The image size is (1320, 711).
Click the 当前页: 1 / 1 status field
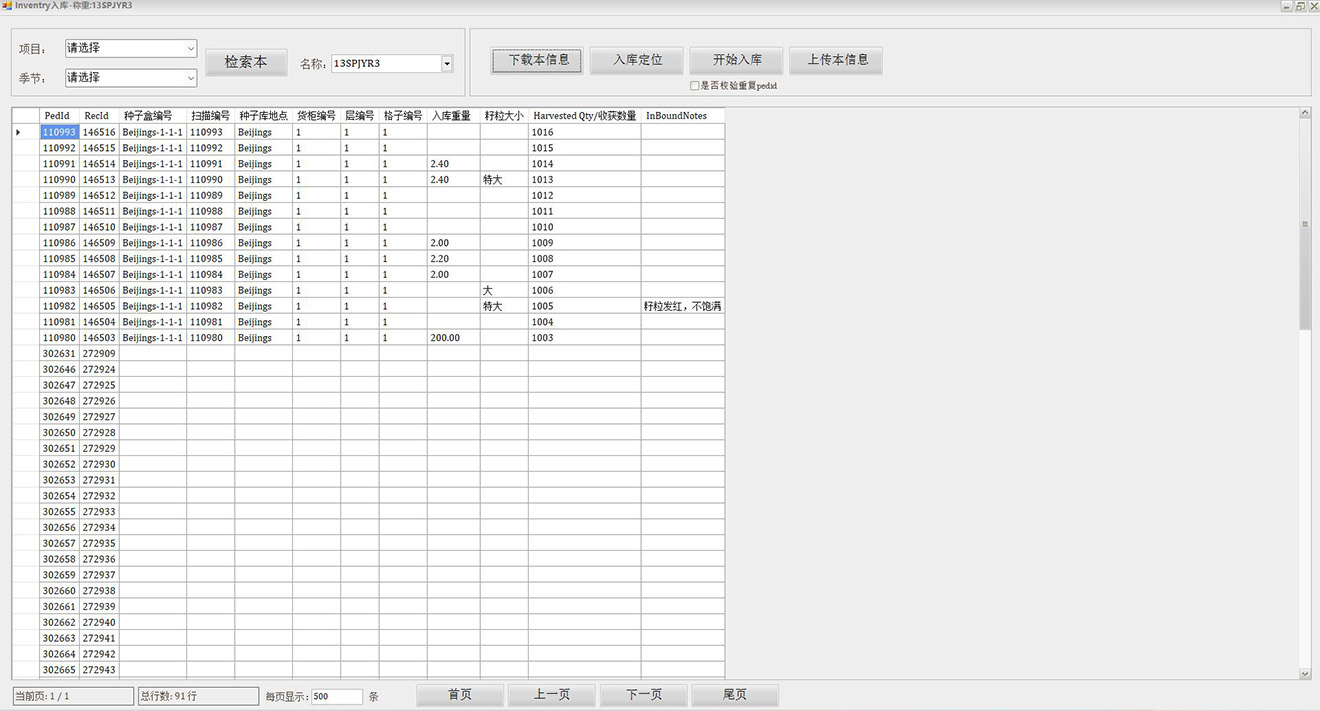(x=73, y=696)
